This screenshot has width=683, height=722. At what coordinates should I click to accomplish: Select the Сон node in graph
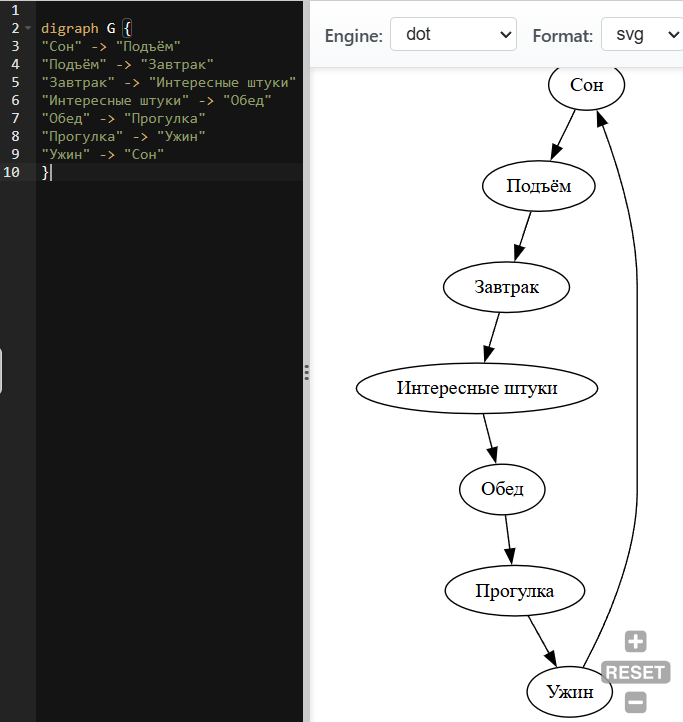click(x=586, y=86)
